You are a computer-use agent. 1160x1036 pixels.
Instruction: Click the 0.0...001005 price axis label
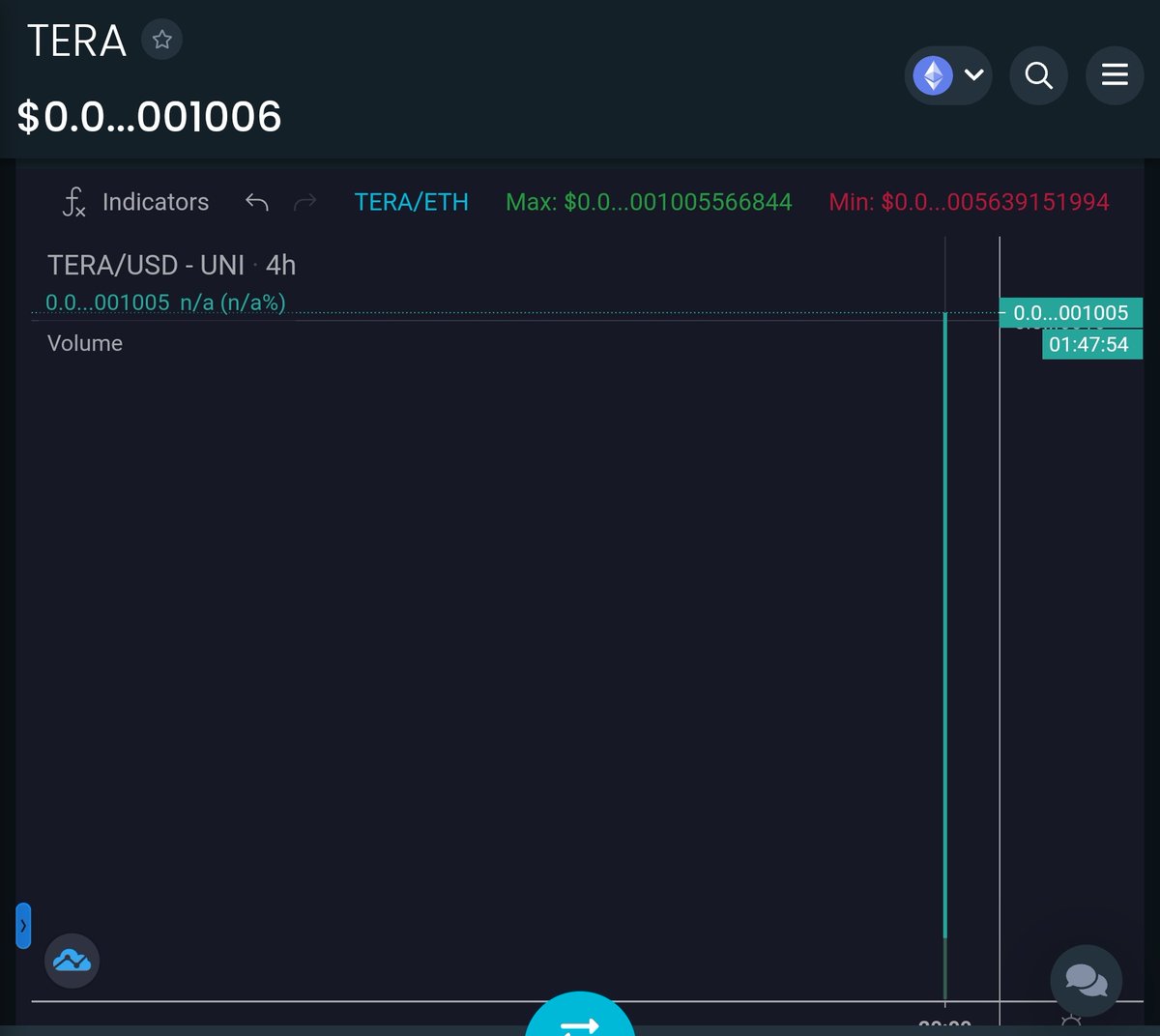(x=1071, y=313)
